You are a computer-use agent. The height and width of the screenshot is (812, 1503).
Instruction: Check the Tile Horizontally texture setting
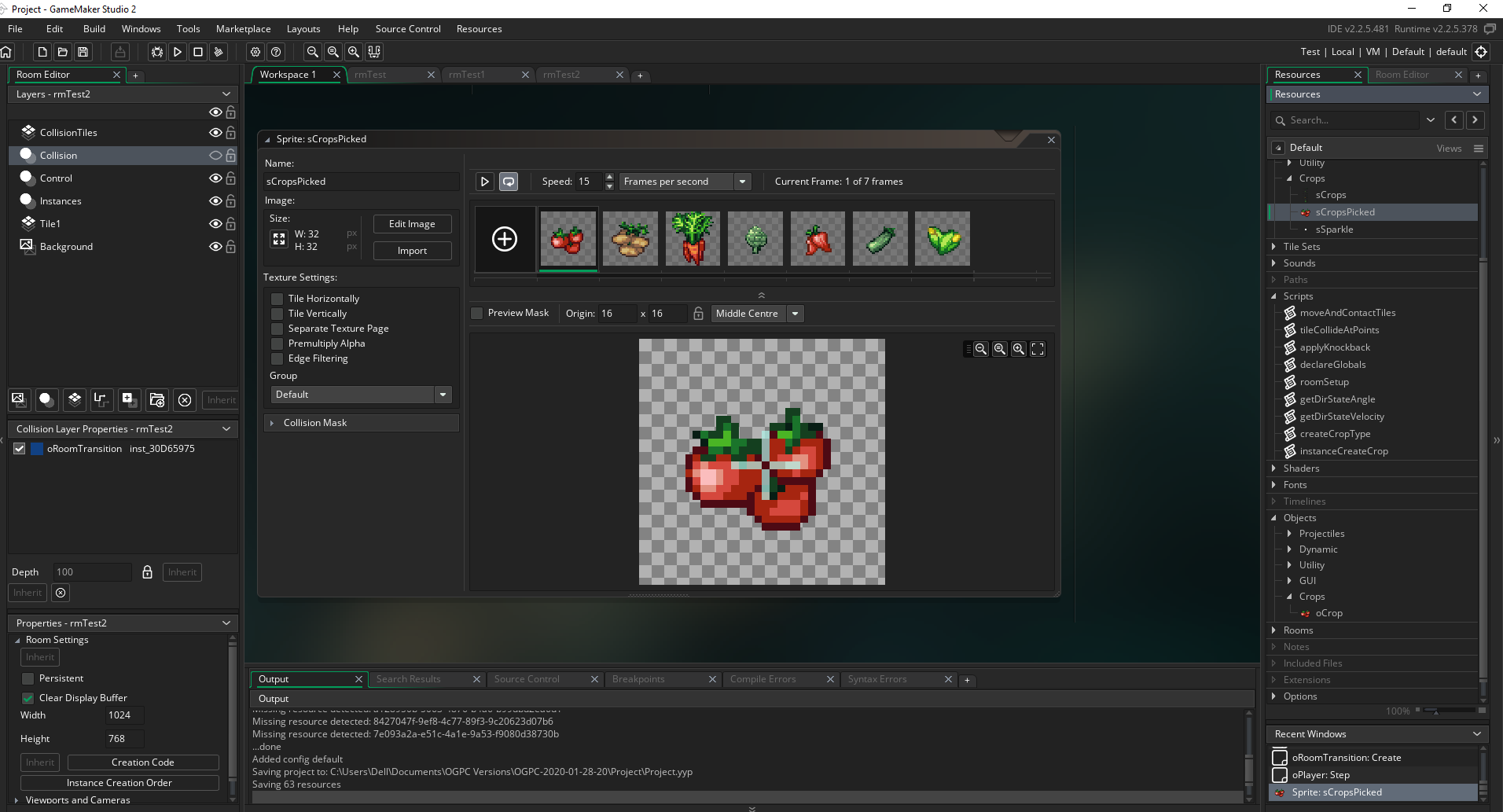point(277,299)
